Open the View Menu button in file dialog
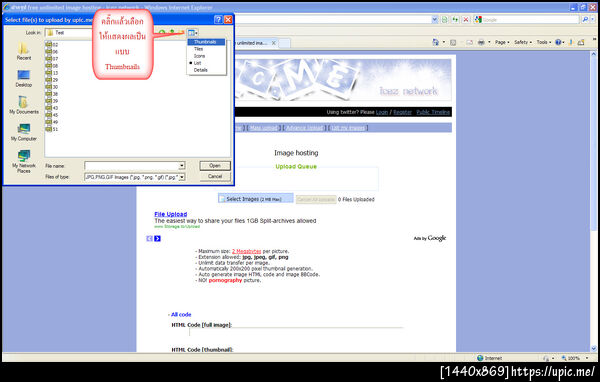Screen dimensions: 600x382 click(x=192, y=33)
